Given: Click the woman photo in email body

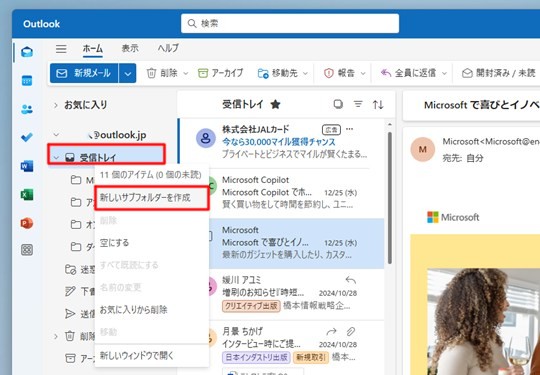Looking at the screenshot, I should 484,322.
